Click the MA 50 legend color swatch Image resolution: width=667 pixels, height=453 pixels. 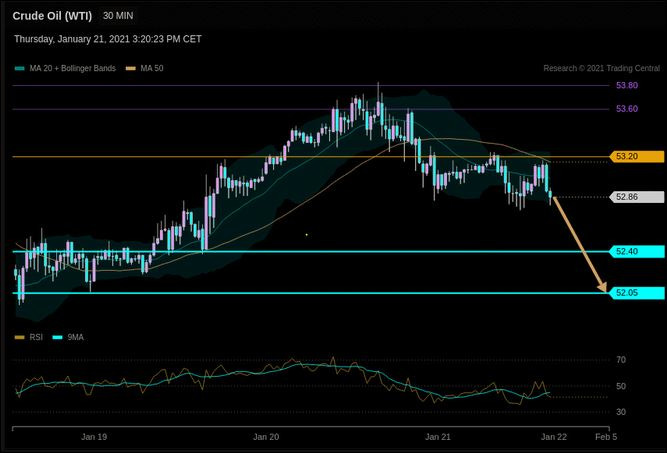(131, 68)
